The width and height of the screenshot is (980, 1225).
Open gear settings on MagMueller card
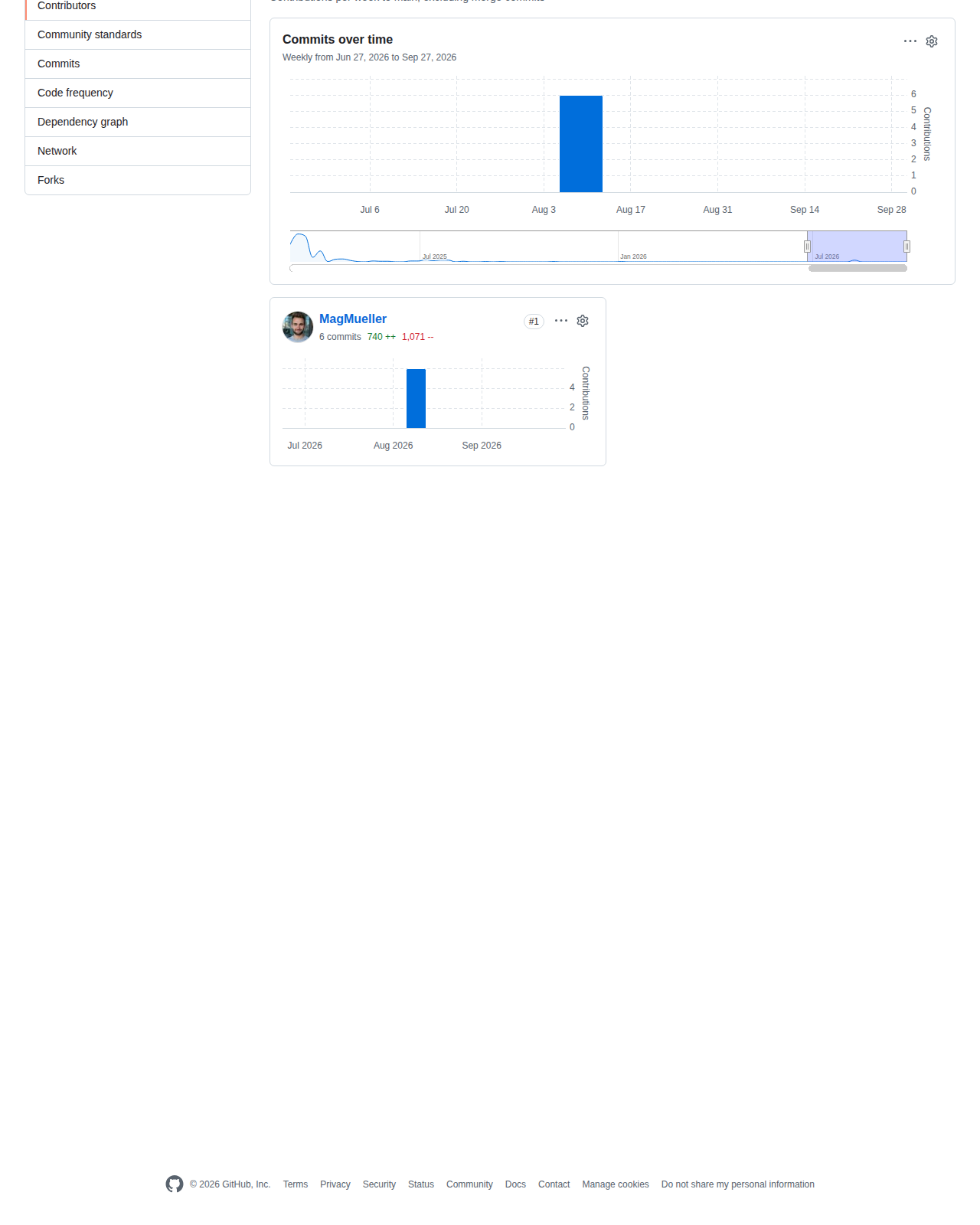coord(583,321)
